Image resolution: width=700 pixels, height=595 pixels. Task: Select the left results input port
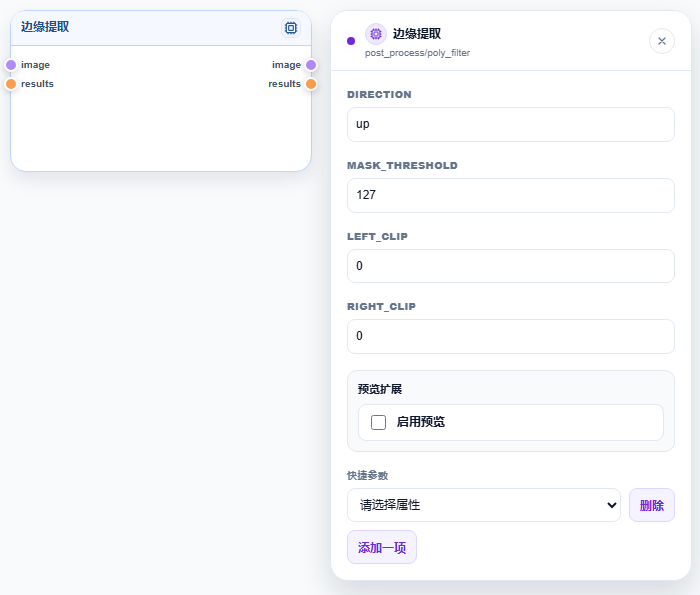click(x=11, y=84)
